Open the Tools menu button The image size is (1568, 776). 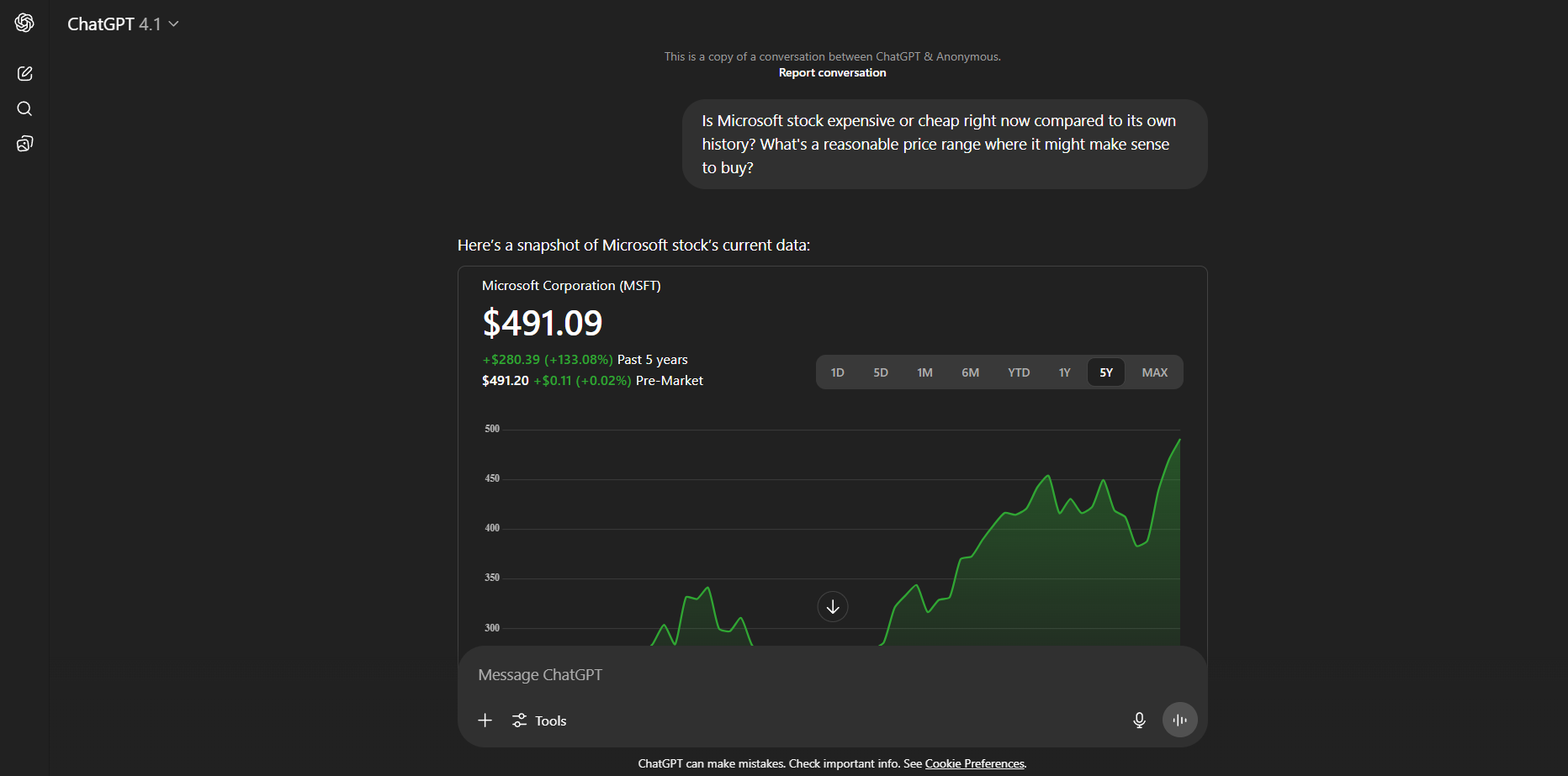539,721
